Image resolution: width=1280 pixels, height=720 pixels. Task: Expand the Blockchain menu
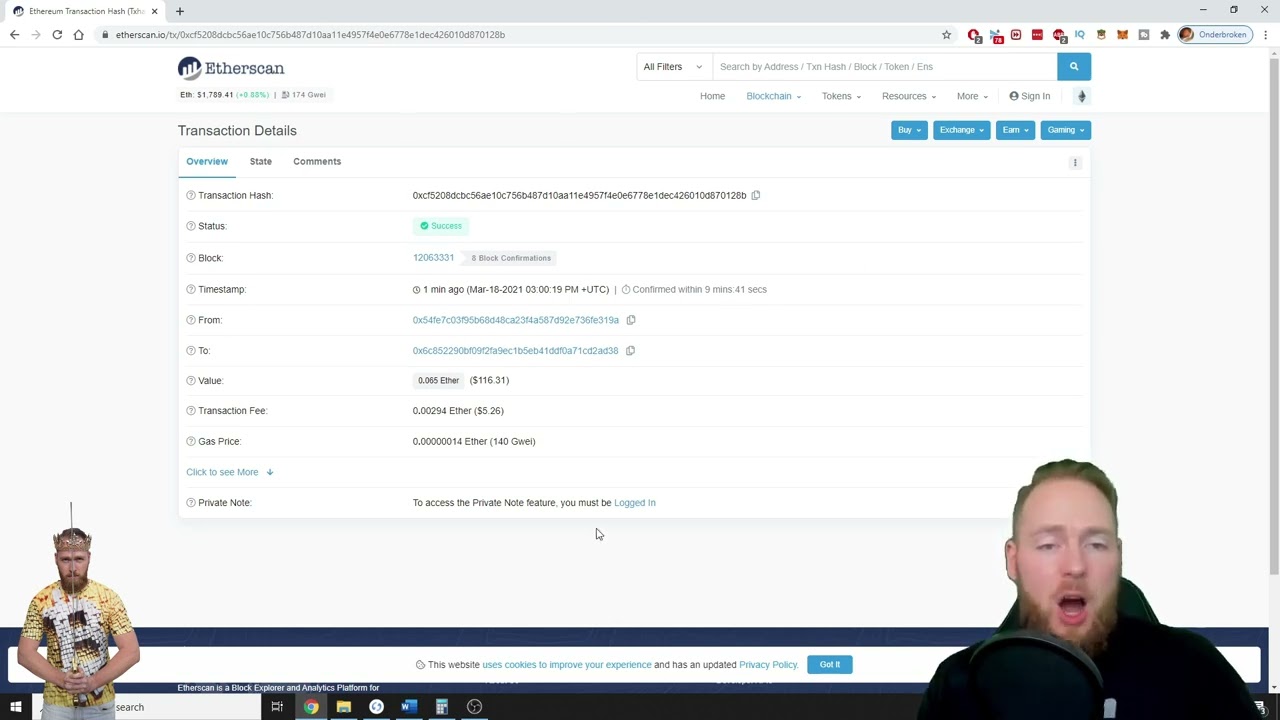(x=773, y=96)
